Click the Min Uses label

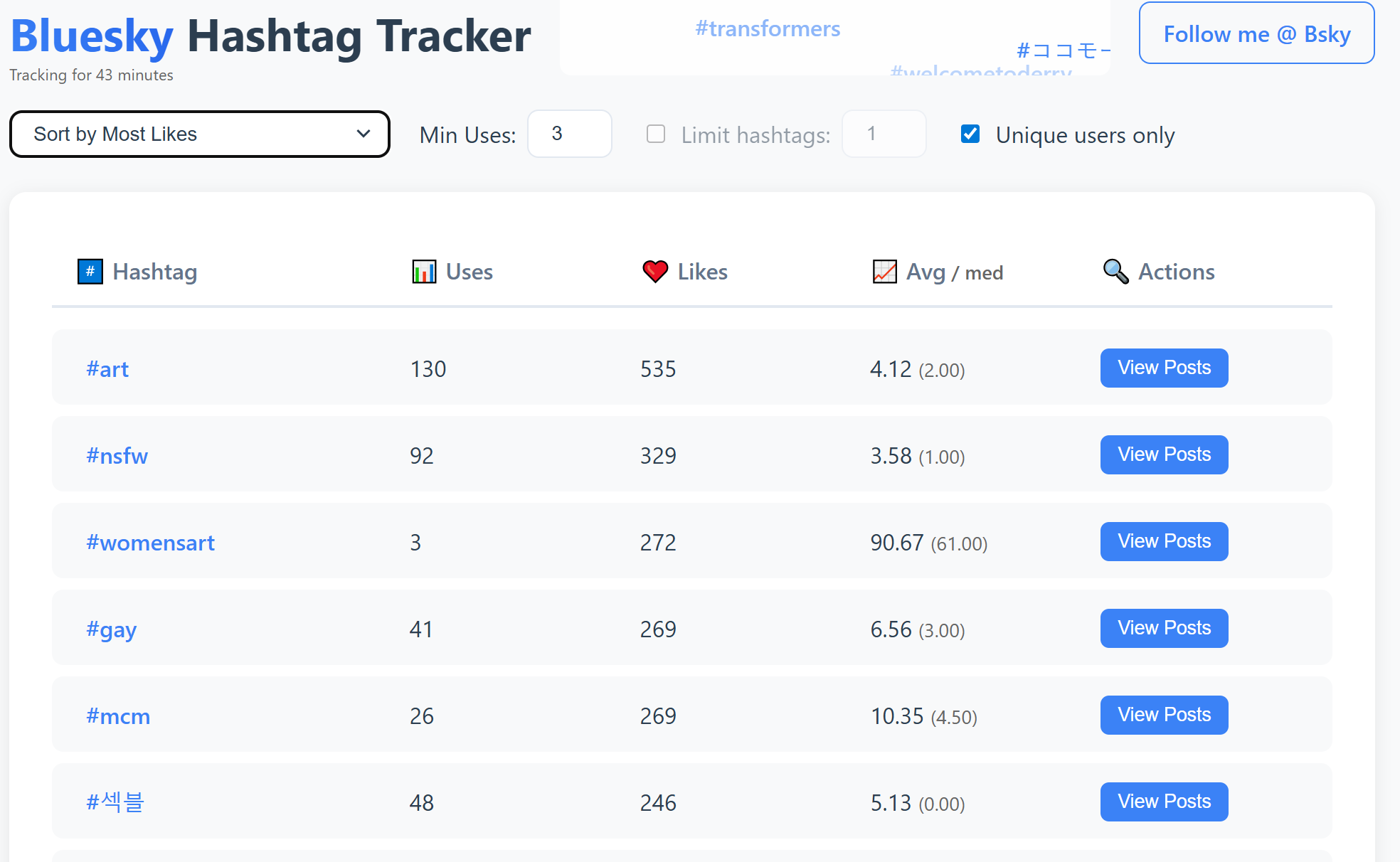(x=467, y=135)
